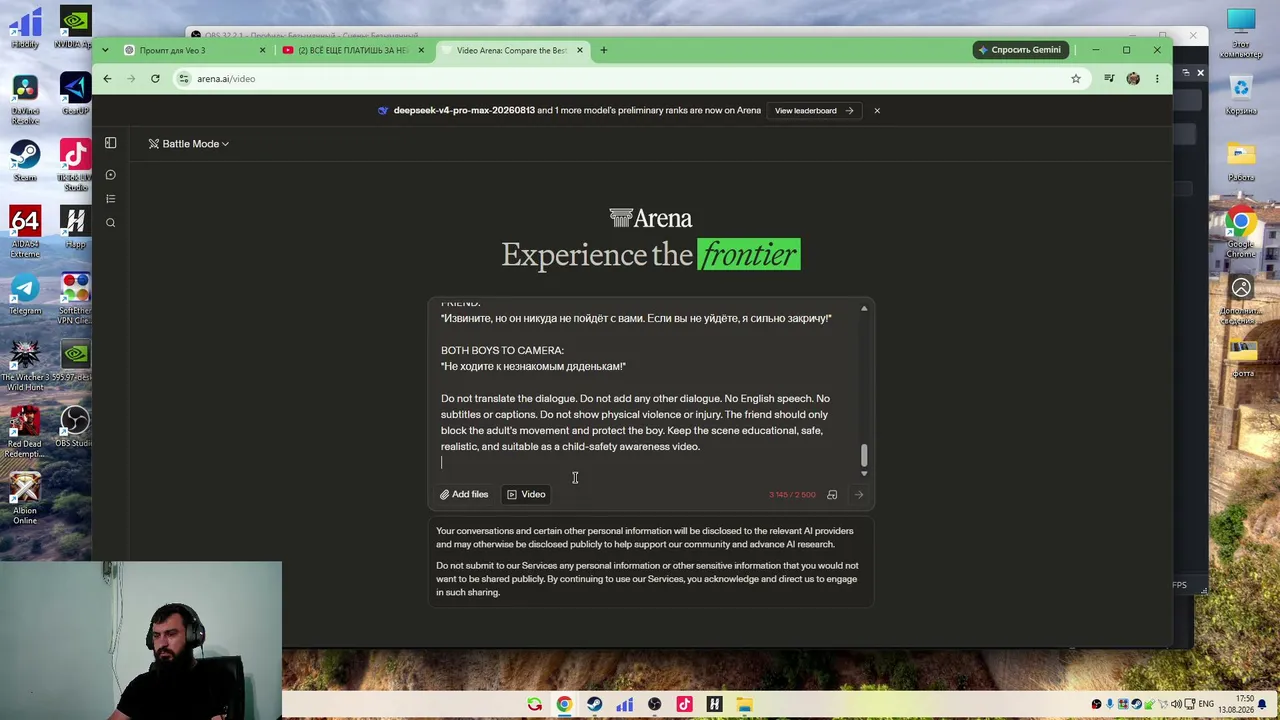
Task: Open File Explorer from the taskbar
Action: pos(744,704)
